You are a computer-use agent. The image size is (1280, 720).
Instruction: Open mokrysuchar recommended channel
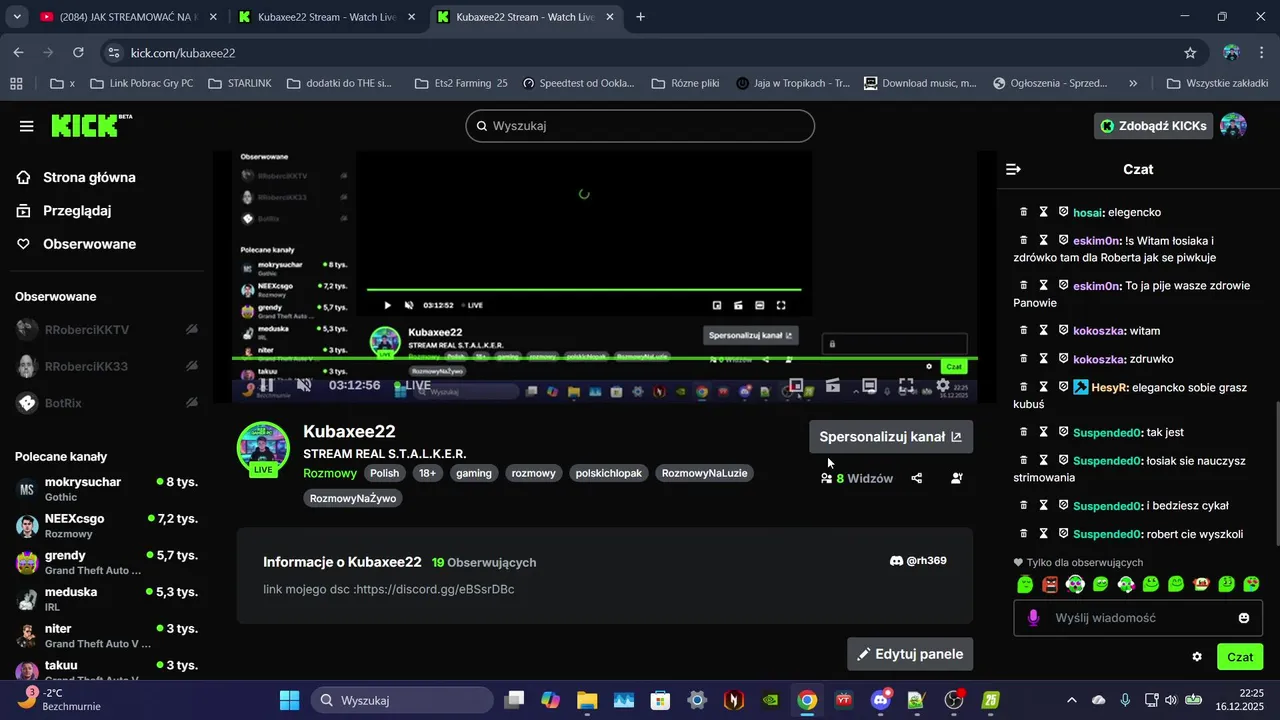(106, 489)
